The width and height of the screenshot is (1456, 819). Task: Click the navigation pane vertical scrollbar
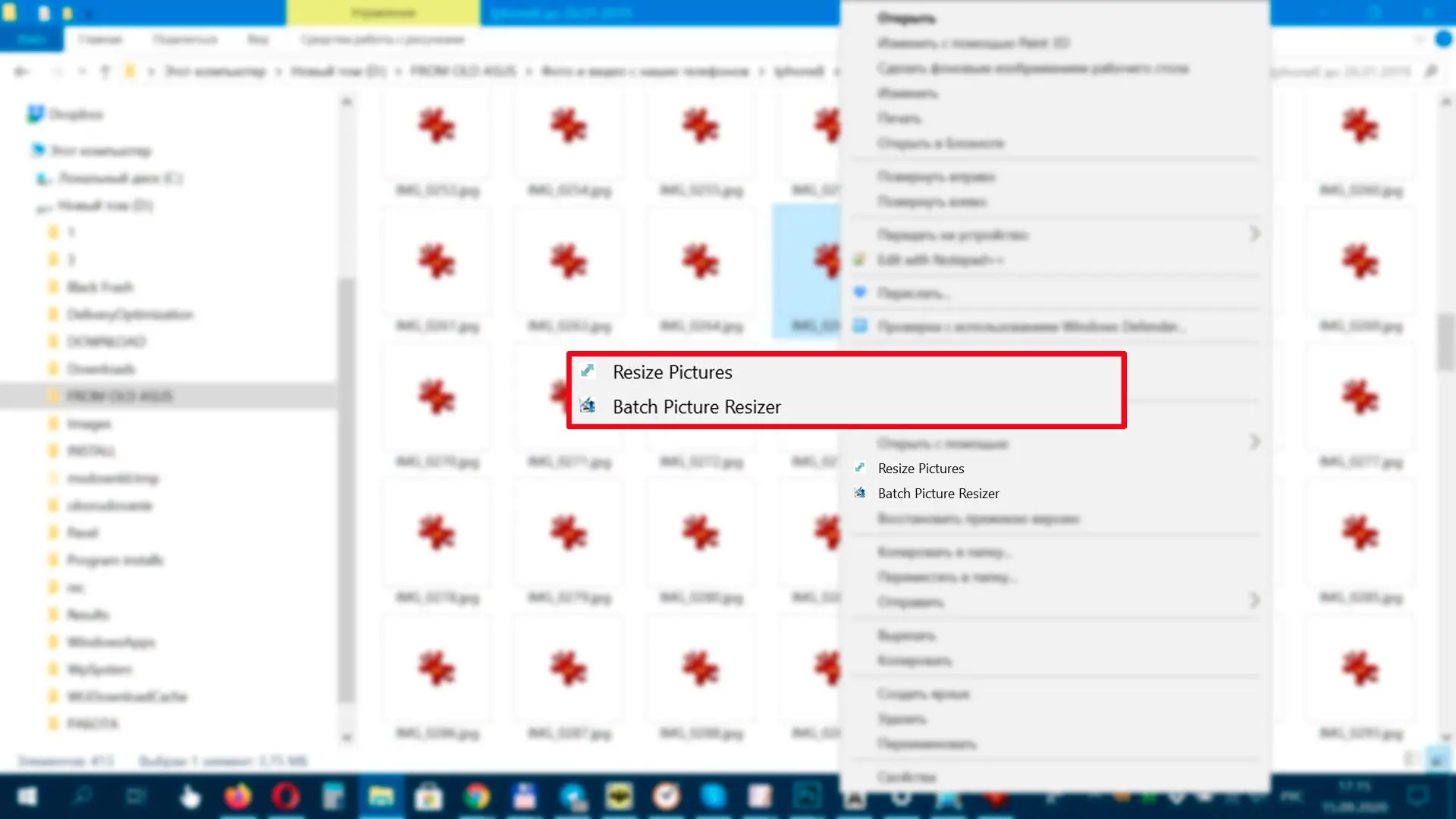tap(347, 489)
